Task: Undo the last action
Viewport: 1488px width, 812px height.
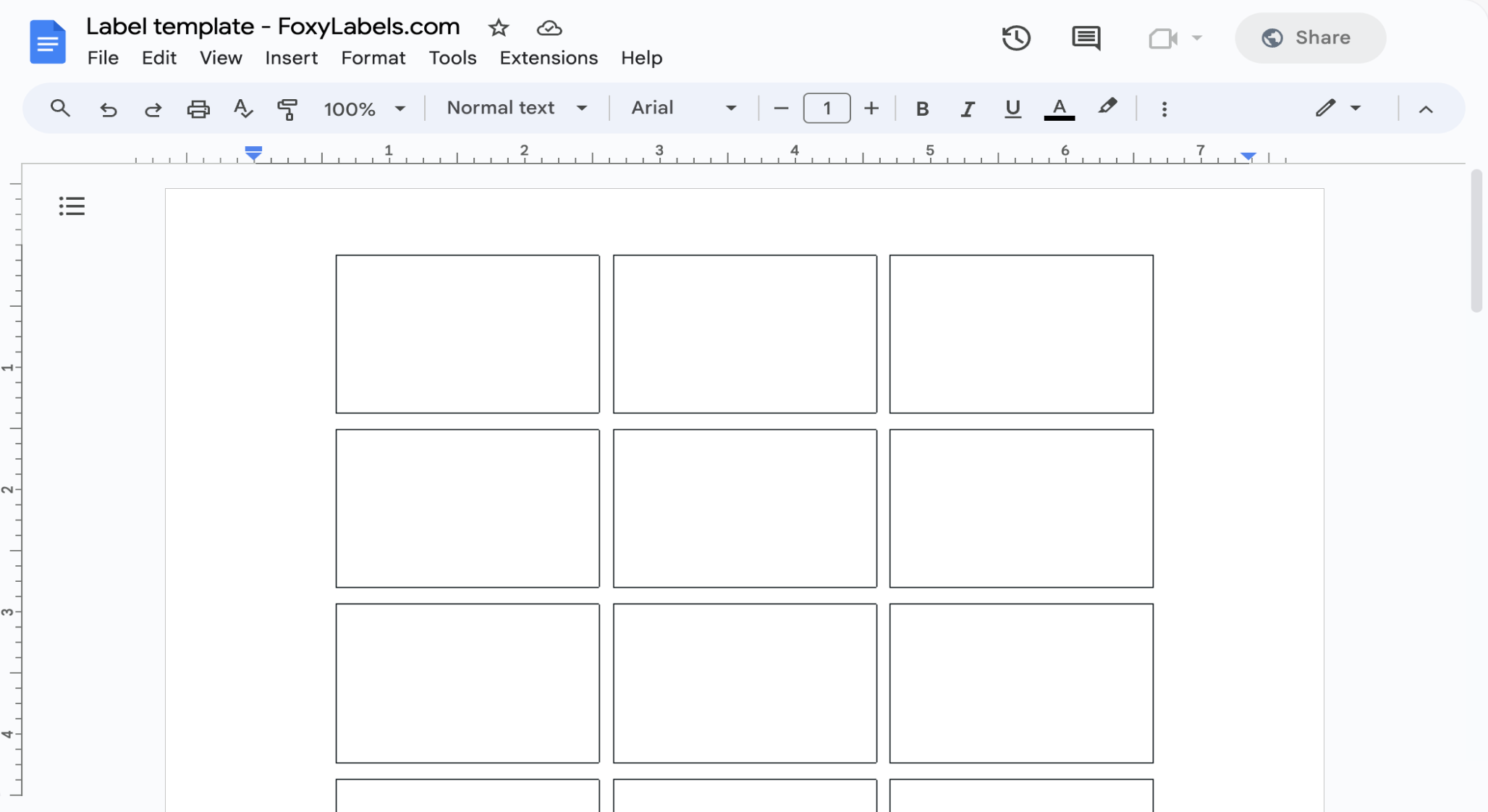Action: tap(107, 109)
